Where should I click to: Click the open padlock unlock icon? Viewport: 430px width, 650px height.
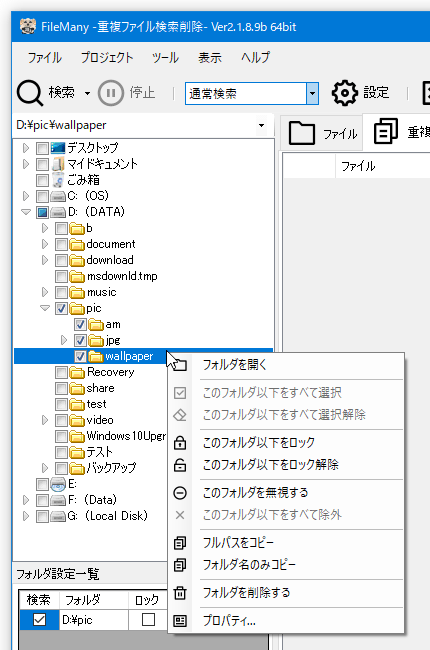(180, 465)
